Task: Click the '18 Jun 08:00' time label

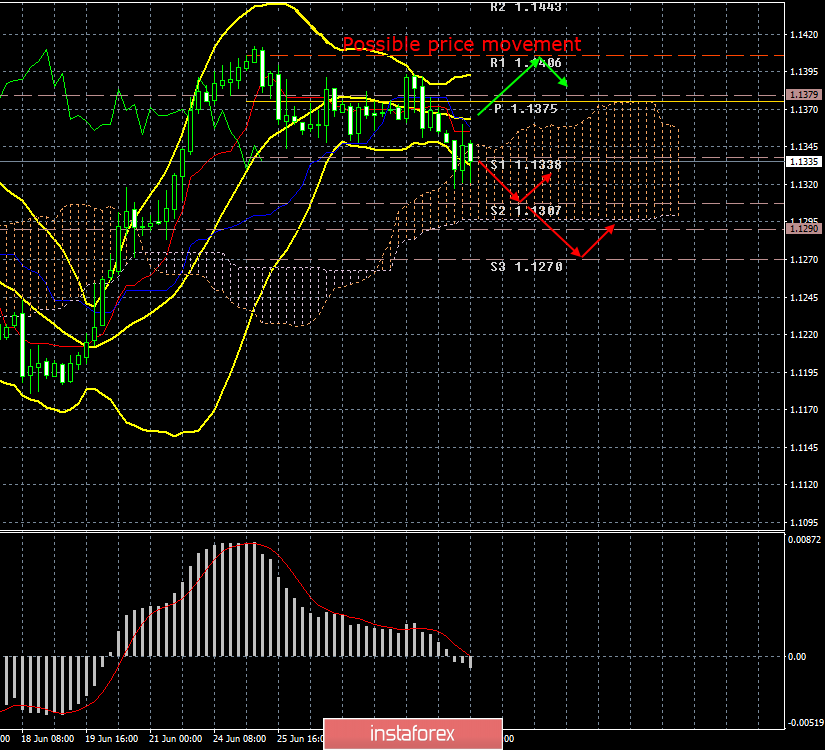Action: coord(48,739)
